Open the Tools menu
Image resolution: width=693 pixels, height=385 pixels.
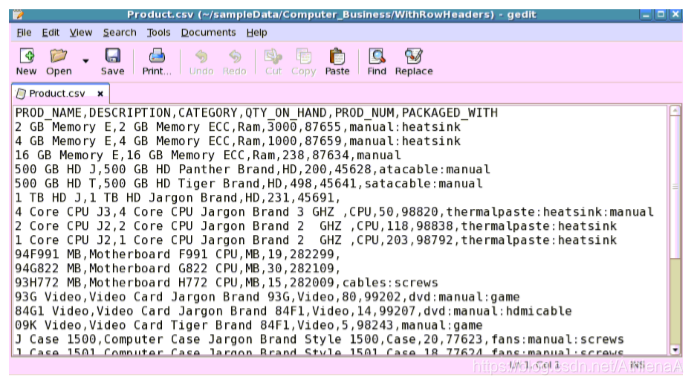[x=158, y=33]
